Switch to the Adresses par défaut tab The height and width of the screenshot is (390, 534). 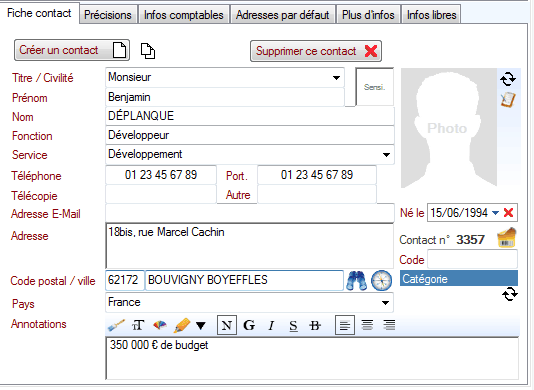pos(283,15)
